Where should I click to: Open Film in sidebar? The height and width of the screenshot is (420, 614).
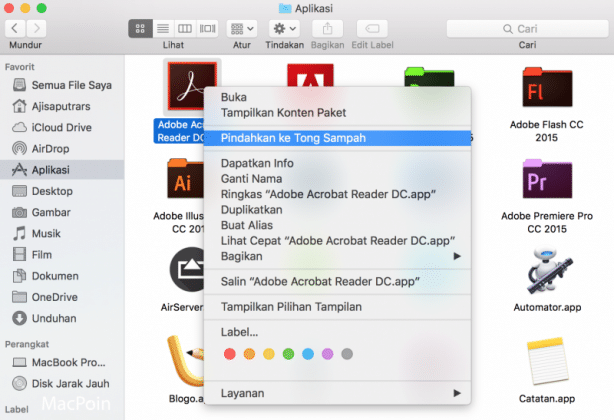pos(62,254)
